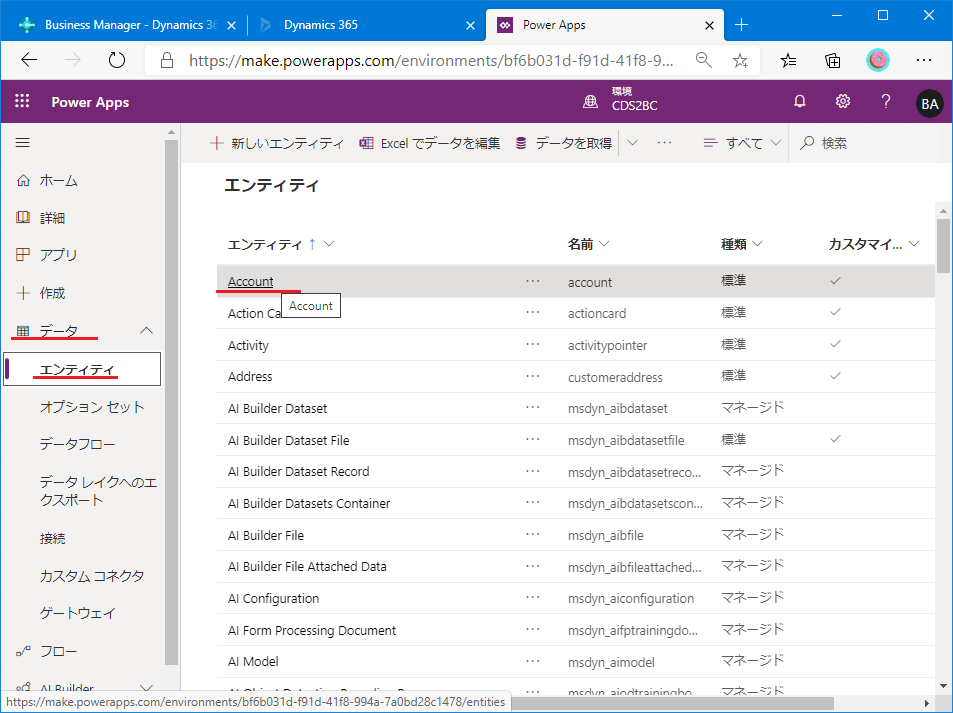Select データフロー in navigation
Image resolution: width=953 pixels, height=713 pixels.
[77, 444]
